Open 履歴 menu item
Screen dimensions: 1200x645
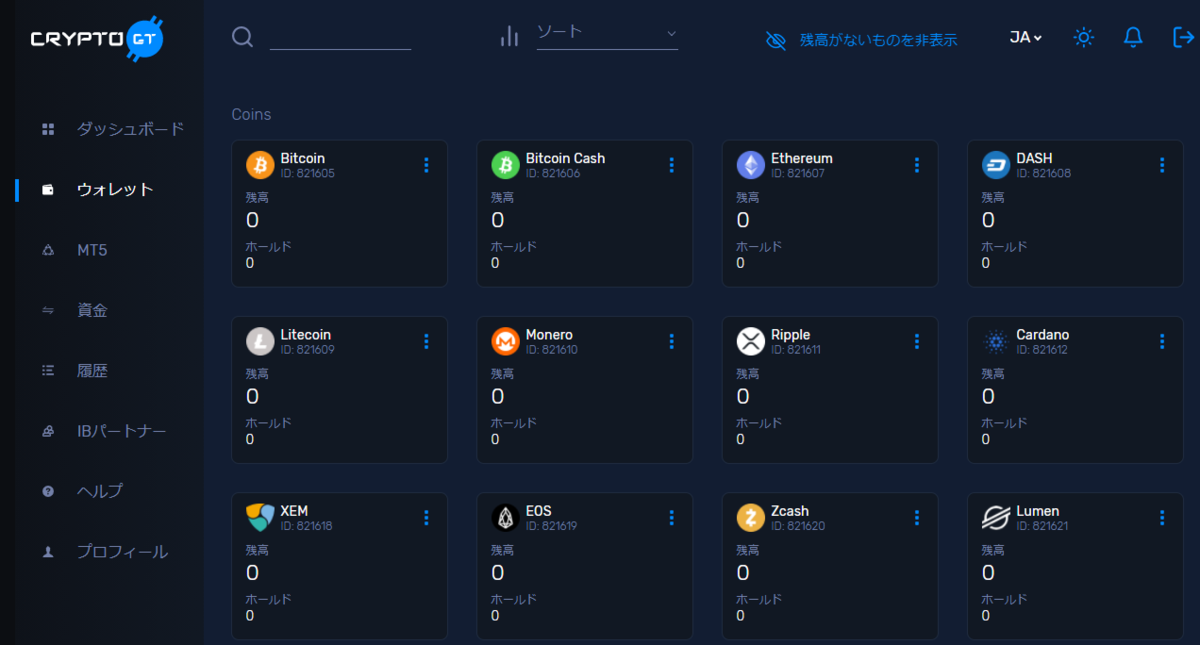92,371
